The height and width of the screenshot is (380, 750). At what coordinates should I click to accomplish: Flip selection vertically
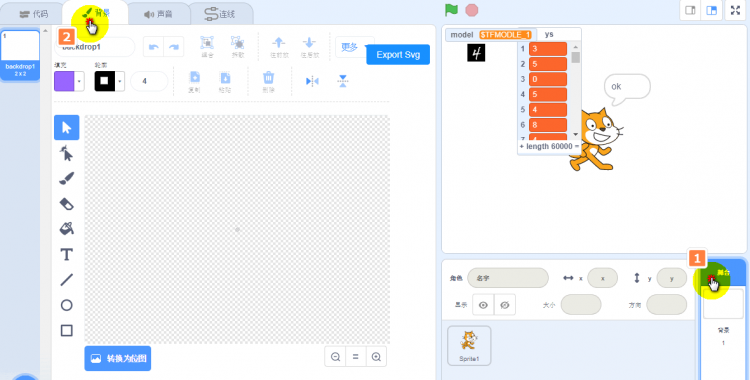pyautogui.click(x=342, y=81)
